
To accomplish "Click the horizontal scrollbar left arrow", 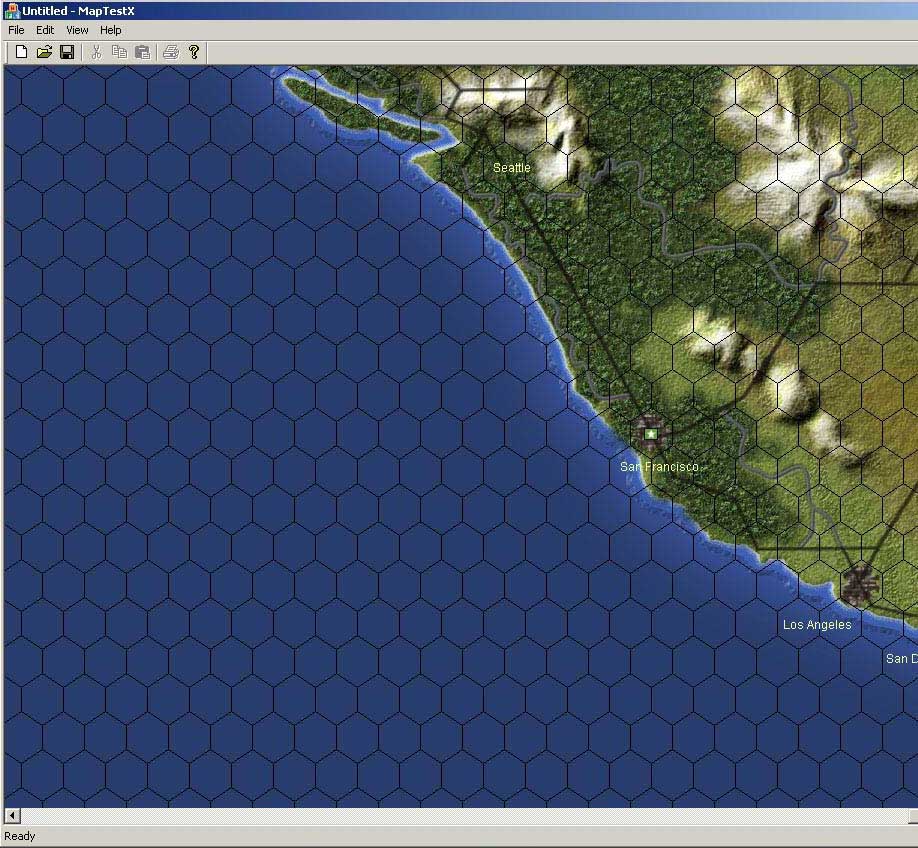I will tap(12, 815).
